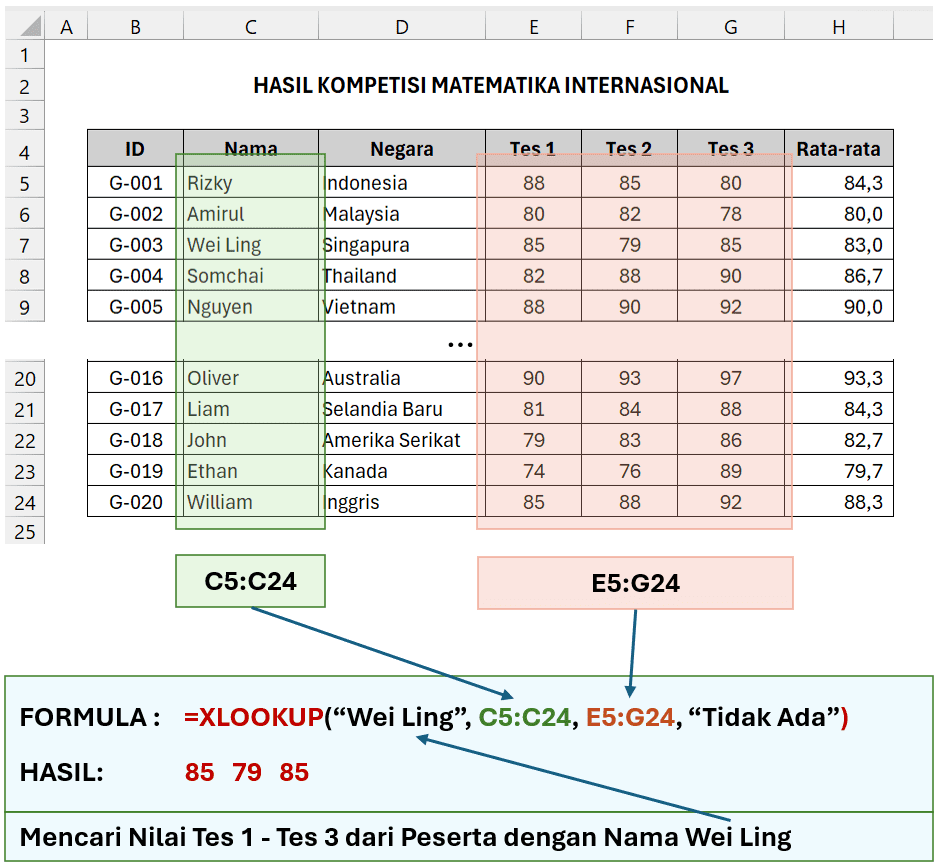The width and height of the screenshot is (937, 867).
Task: Click the name cell Liam
Action: coord(251,409)
